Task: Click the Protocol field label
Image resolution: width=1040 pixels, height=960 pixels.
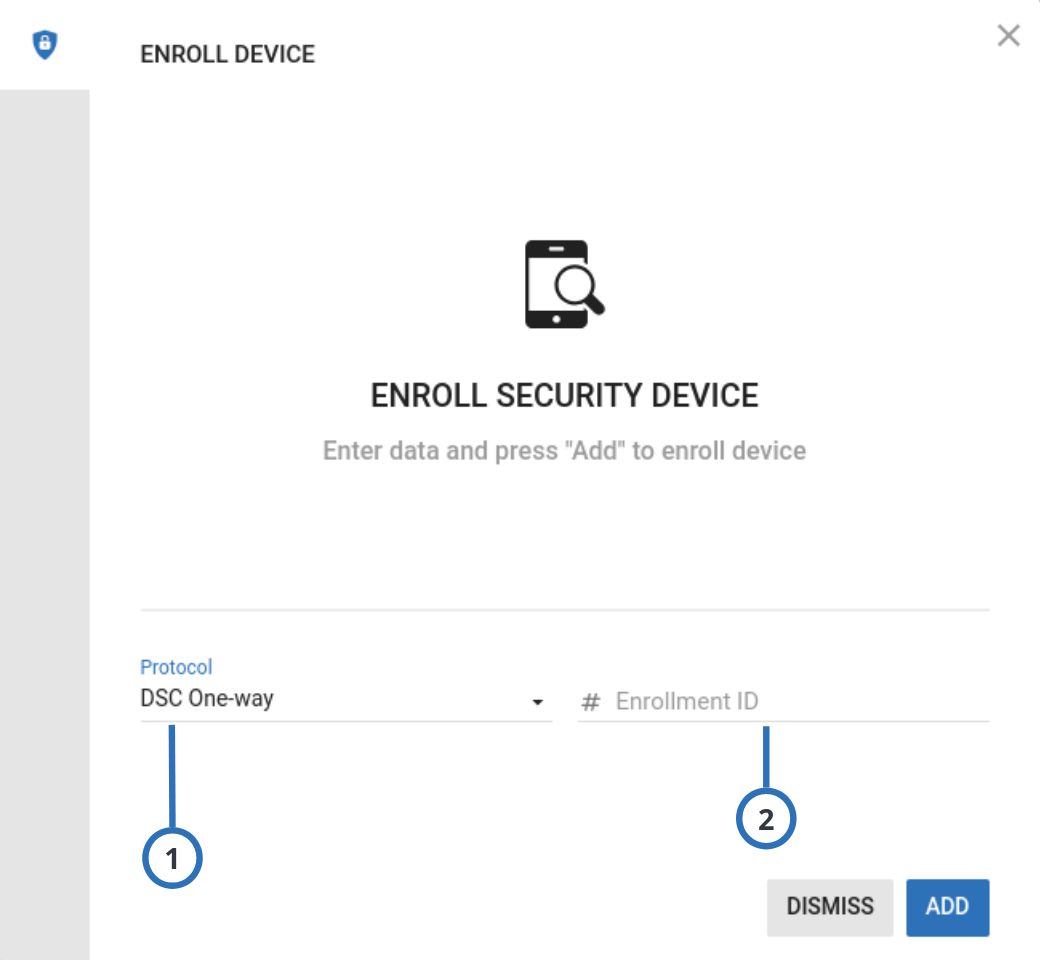Action: pyautogui.click(x=176, y=667)
